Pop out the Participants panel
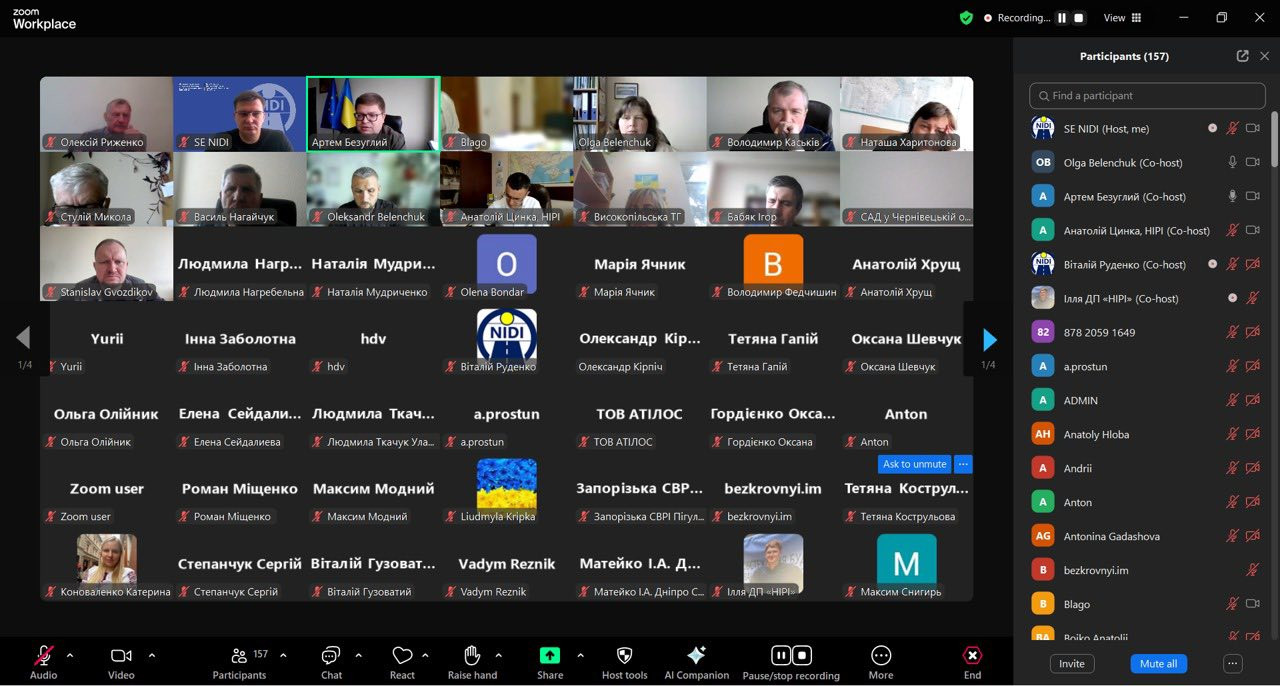1280x686 pixels. tap(1242, 56)
